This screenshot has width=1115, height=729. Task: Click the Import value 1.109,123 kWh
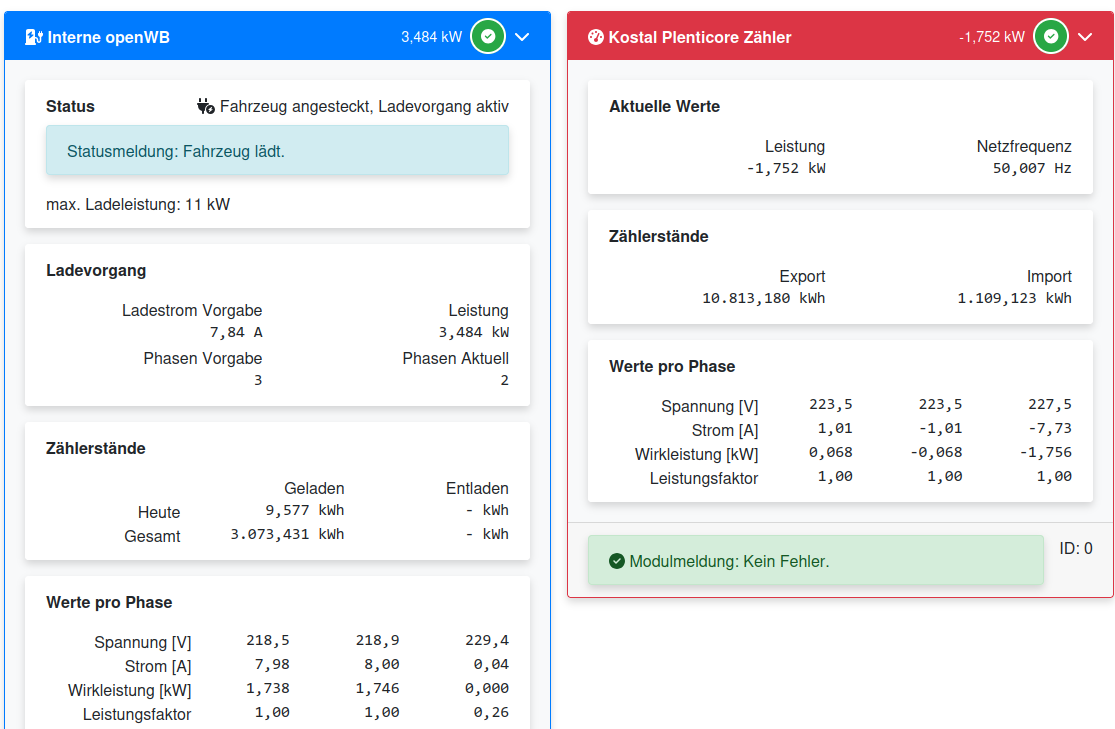click(1015, 299)
